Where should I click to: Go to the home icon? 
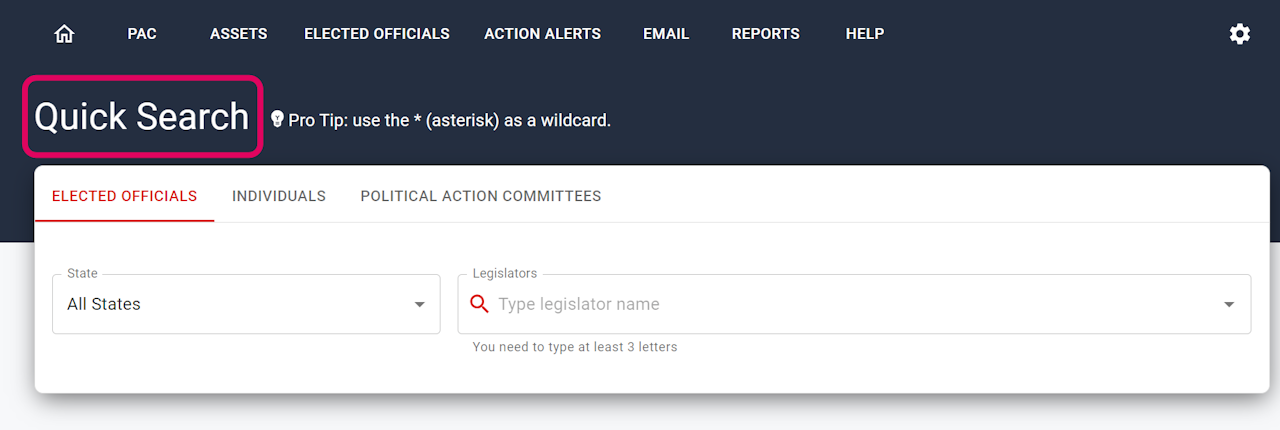tap(64, 34)
